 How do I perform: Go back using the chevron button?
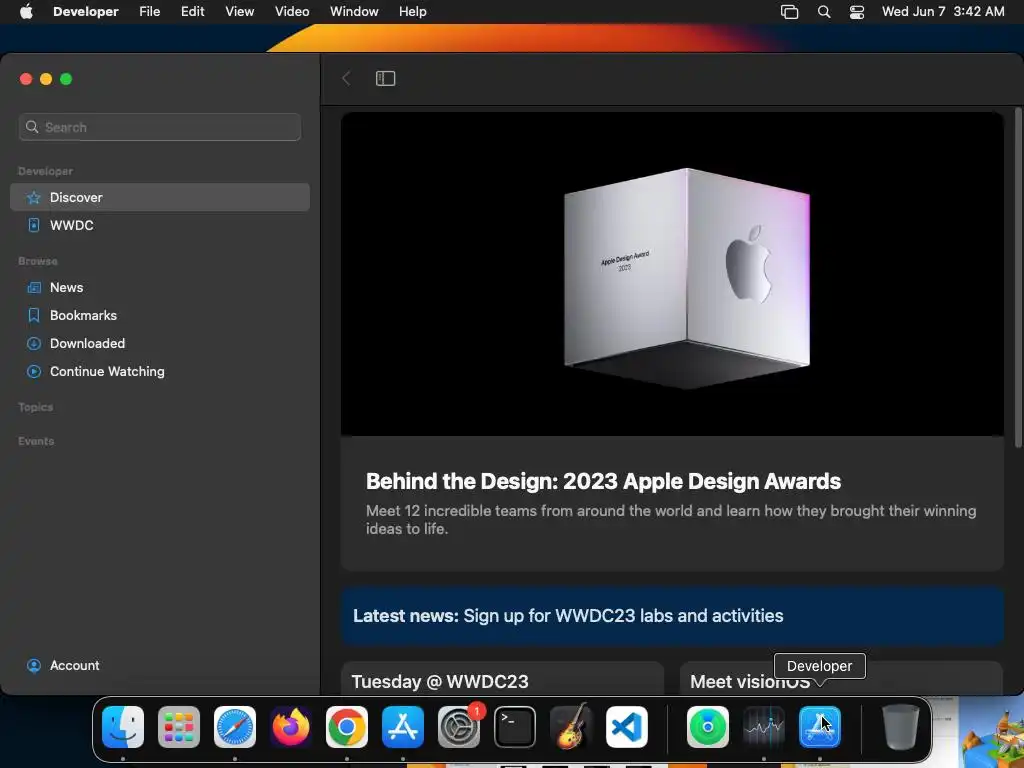click(346, 78)
